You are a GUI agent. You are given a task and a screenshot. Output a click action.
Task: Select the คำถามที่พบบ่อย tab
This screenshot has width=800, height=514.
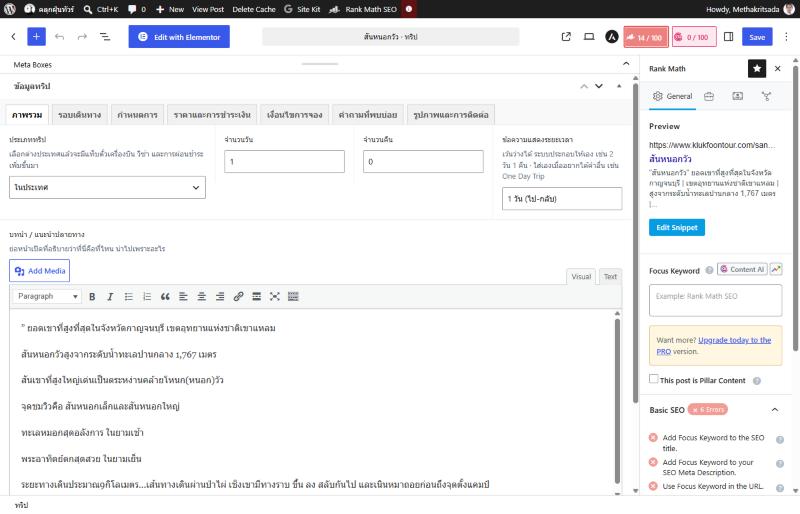pyautogui.click(x=368, y=115)
